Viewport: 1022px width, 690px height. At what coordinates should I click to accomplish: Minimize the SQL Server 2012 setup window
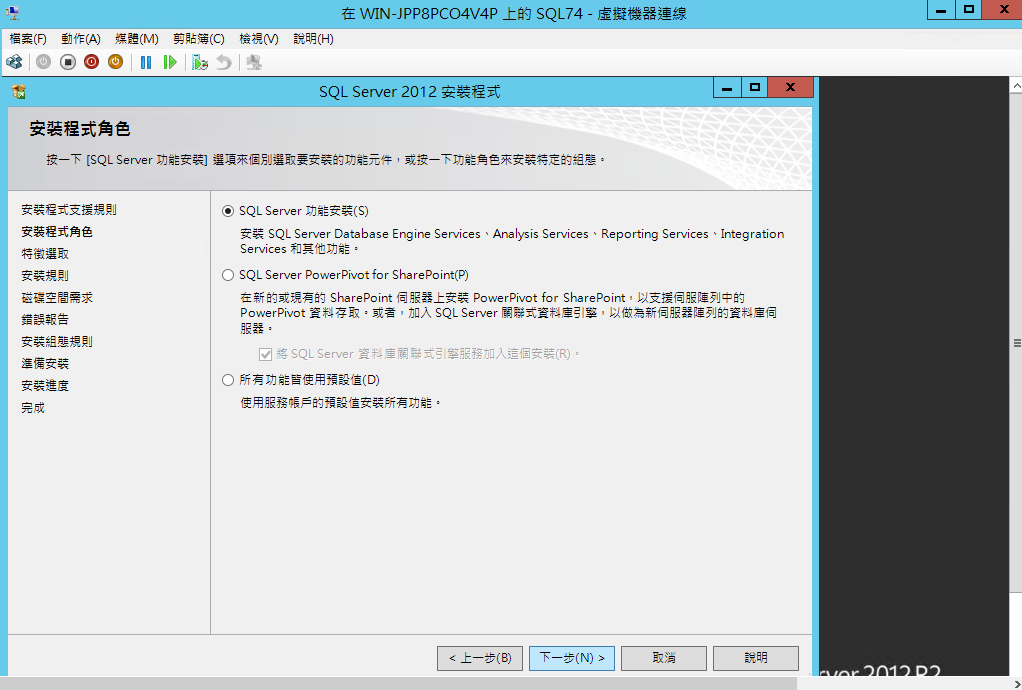tap(727, 87)
